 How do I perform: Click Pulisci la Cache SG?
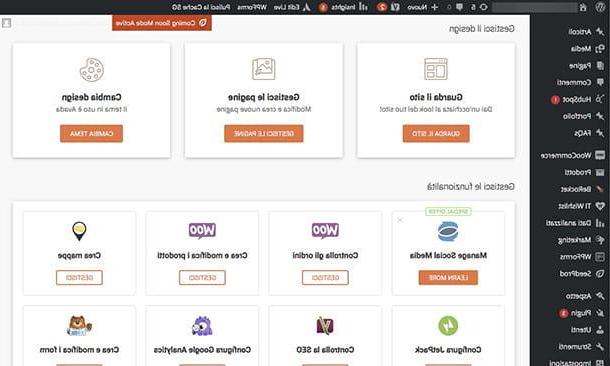(201, 7)
